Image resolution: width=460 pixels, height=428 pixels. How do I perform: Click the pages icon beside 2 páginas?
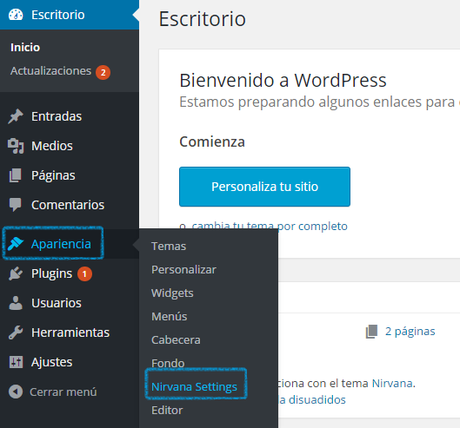tap(372, 331)
